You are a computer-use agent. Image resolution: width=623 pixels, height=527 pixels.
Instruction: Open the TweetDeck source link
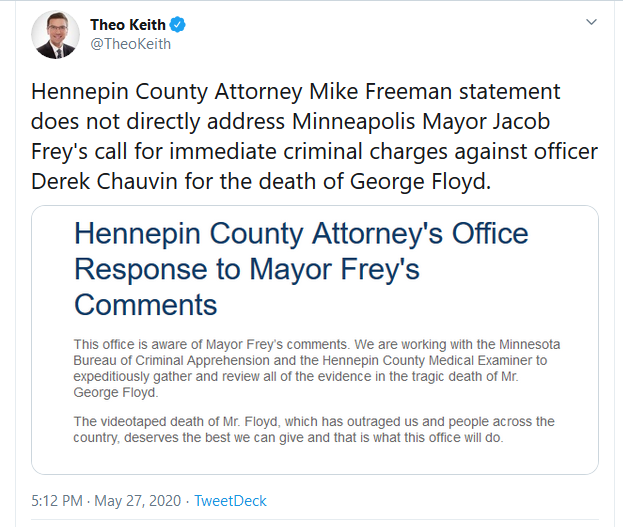click(230, 500)
